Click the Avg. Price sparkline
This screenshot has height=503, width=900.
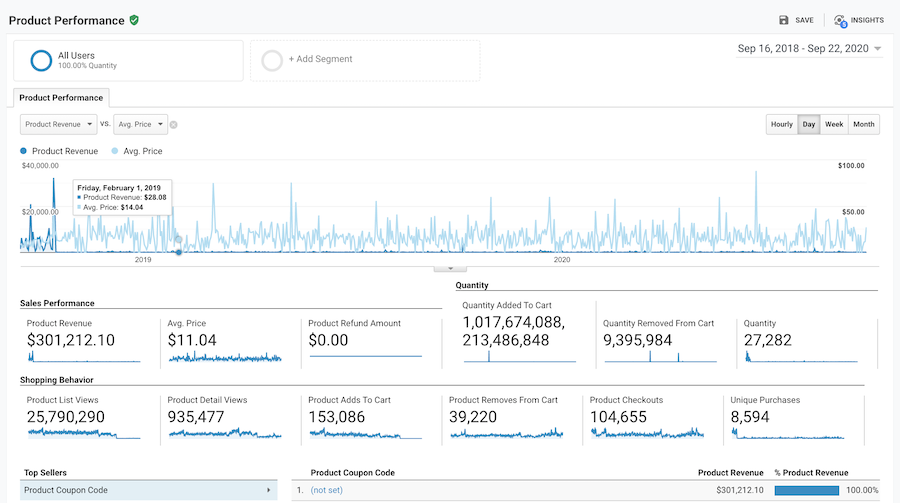225,357
